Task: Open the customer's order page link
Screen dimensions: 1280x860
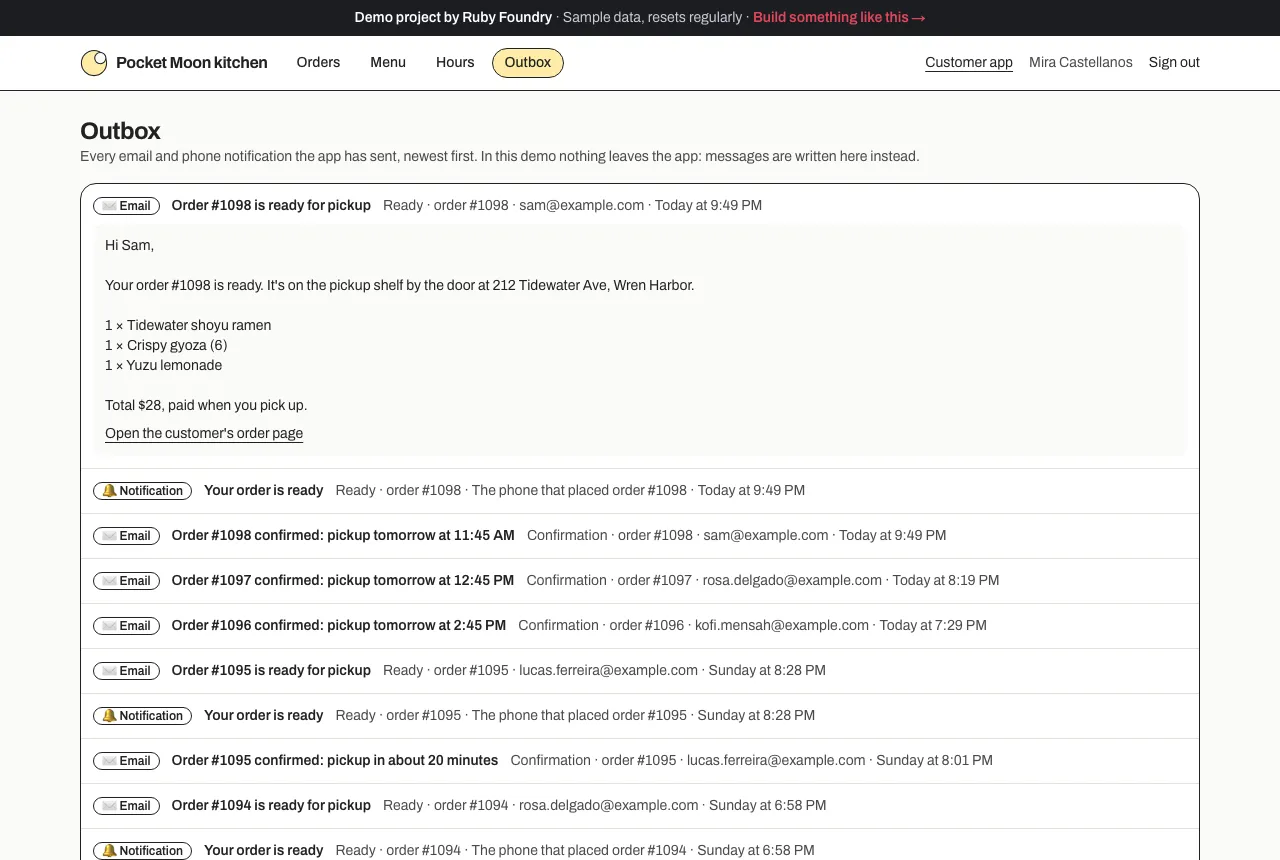Action: point(204,433)
